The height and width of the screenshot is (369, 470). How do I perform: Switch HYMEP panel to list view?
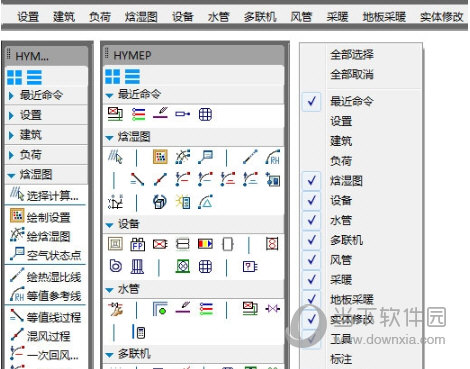132,77
